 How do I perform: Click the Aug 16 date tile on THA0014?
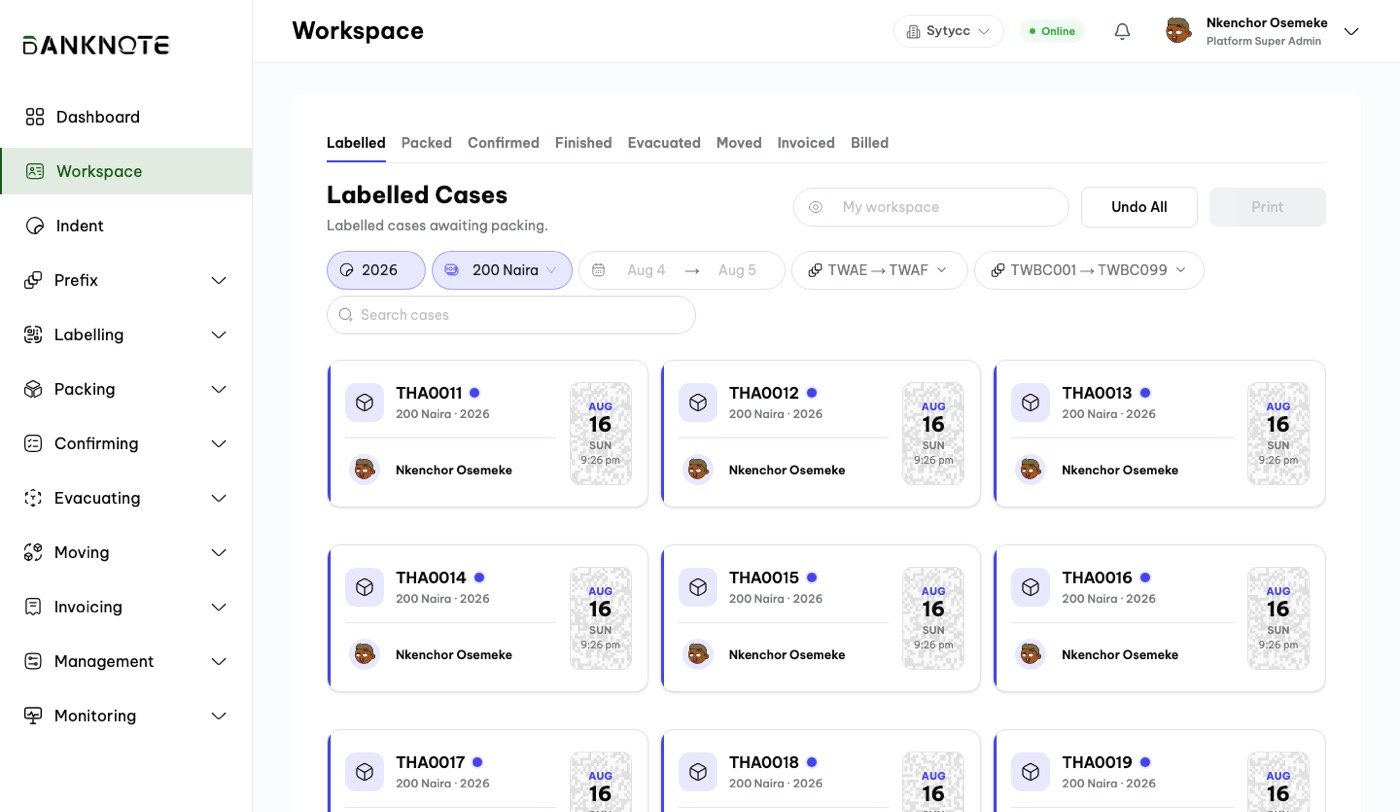(x=600, y=618)
